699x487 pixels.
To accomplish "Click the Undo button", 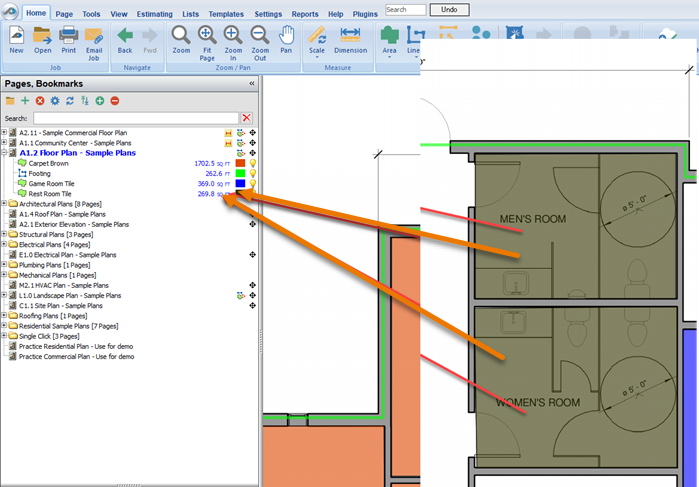I will point(449,9).
